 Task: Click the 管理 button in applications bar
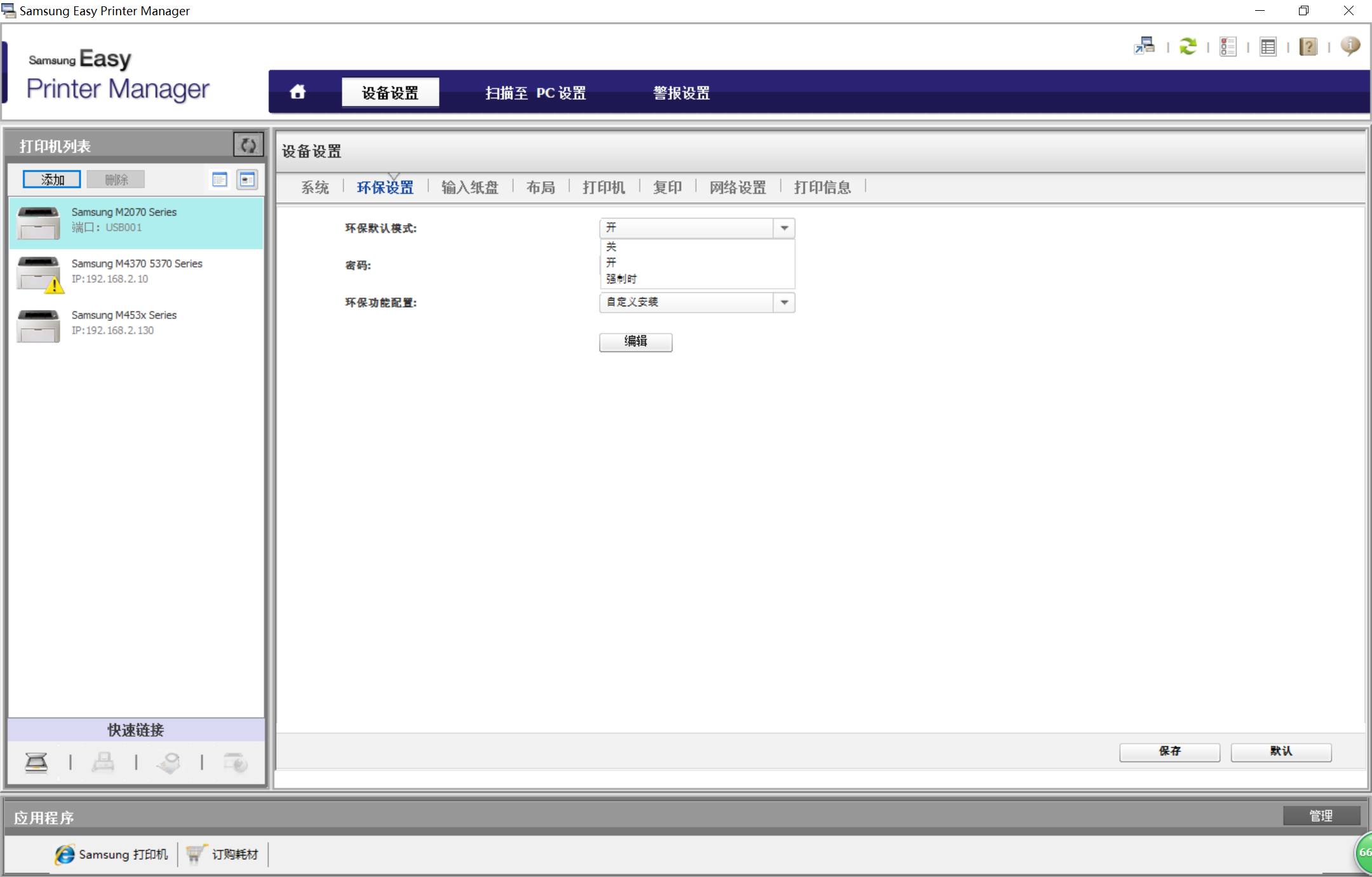[1321, 816]
